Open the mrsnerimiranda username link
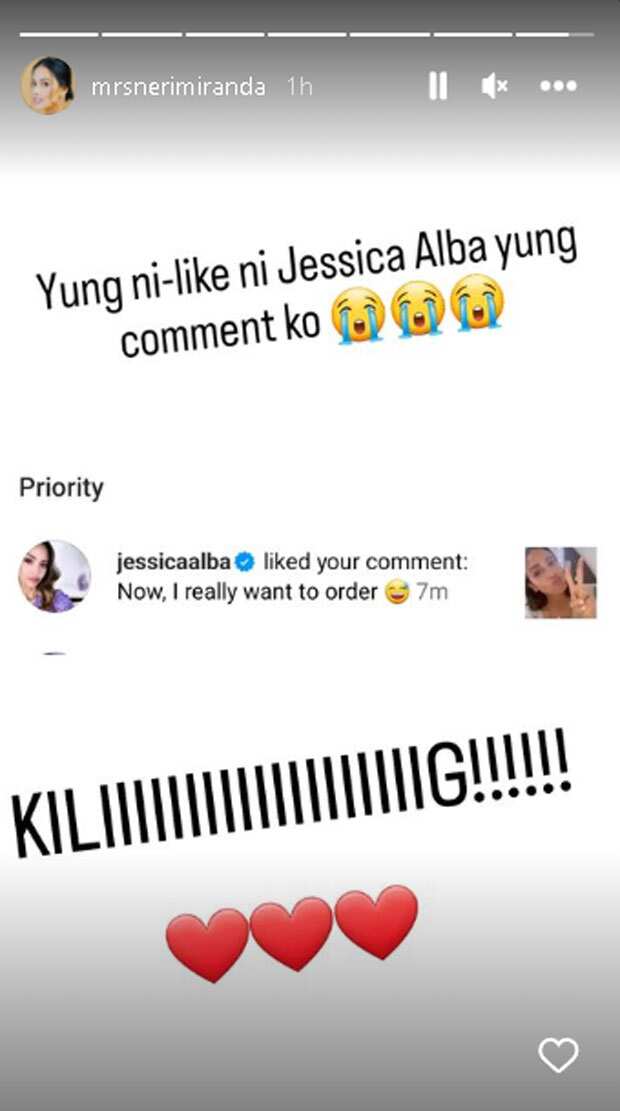Image resolution: width=620 pixels, height=1111 pixels. (179, 87)
